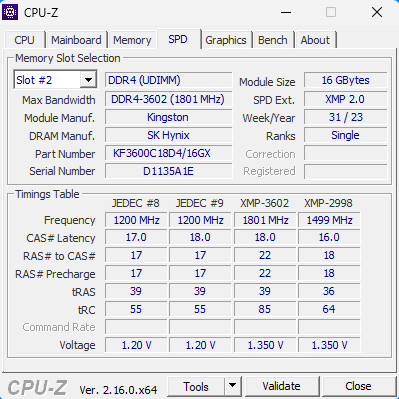Open the Mainboard tab
399x399 pixels.
76,40
